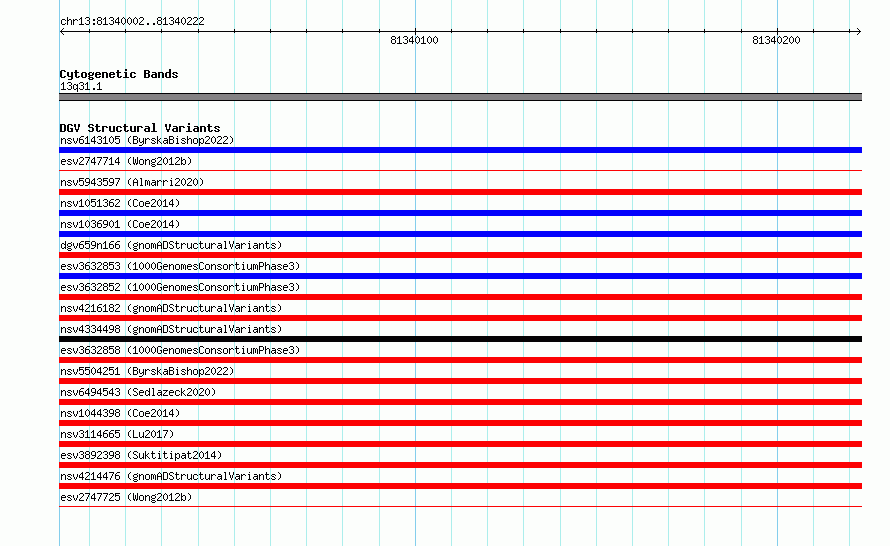This screenshot has width=890, height=546.
Task: Click the nsv5943597 (Almarri2020) label
Action: click(x=132, y=182)
